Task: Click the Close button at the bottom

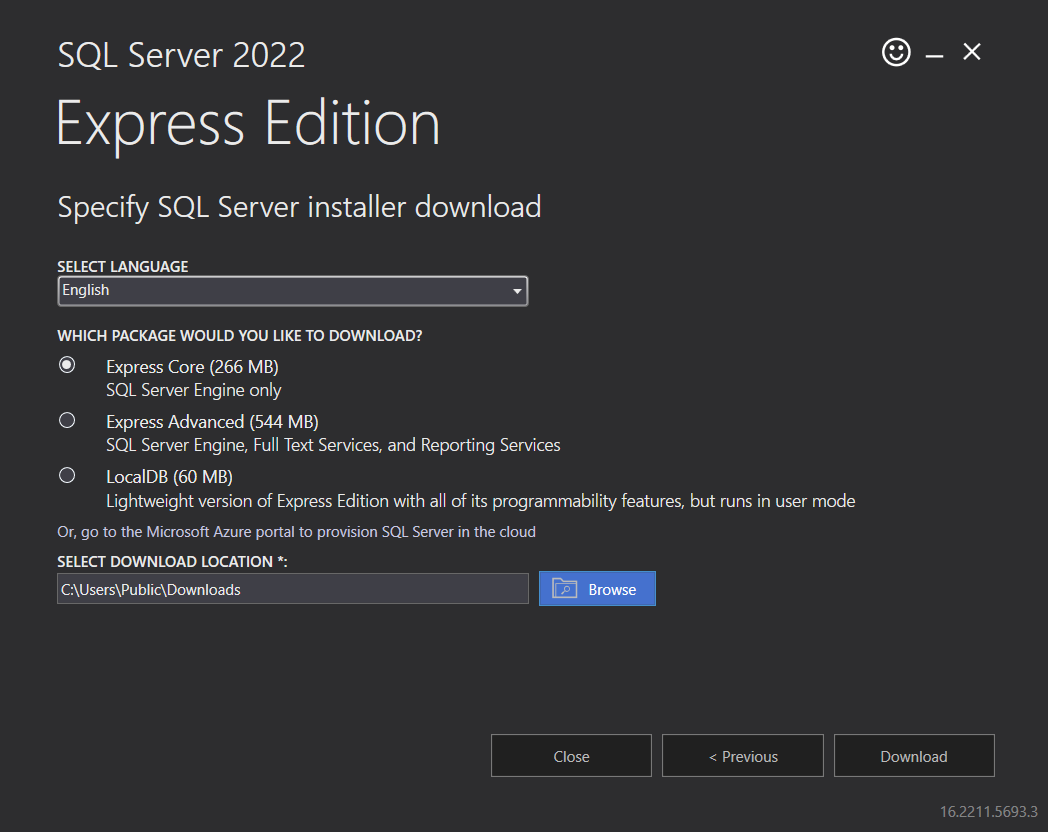Action: [571, 756]
